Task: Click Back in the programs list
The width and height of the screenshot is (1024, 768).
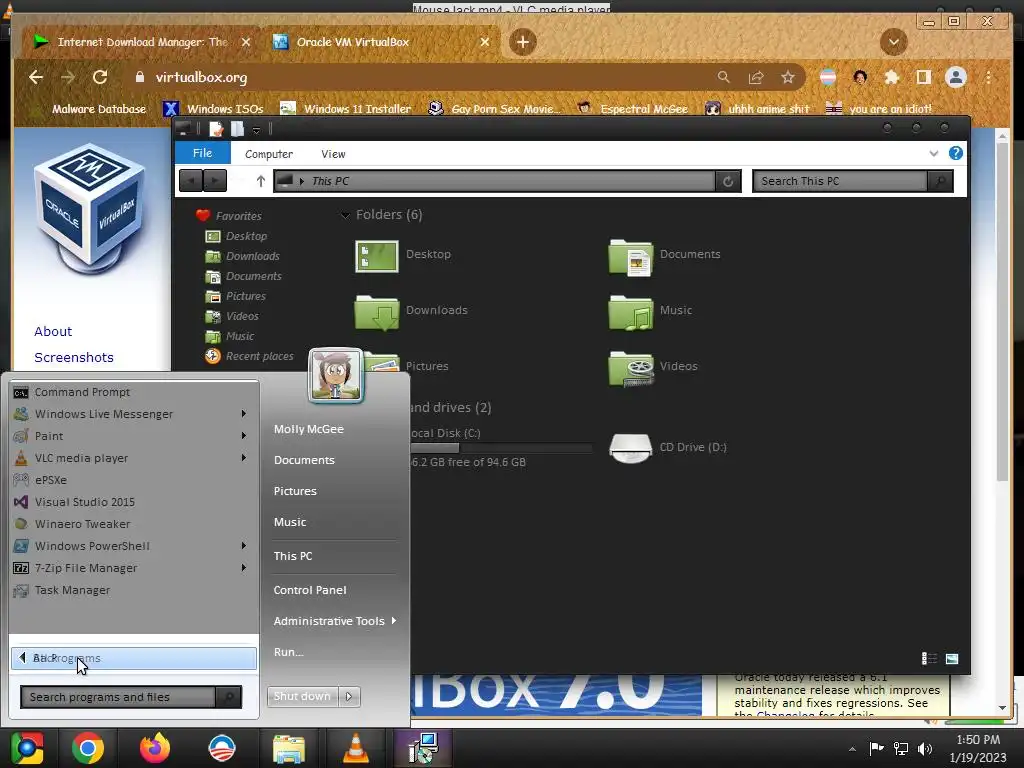Action: (134, 658)
